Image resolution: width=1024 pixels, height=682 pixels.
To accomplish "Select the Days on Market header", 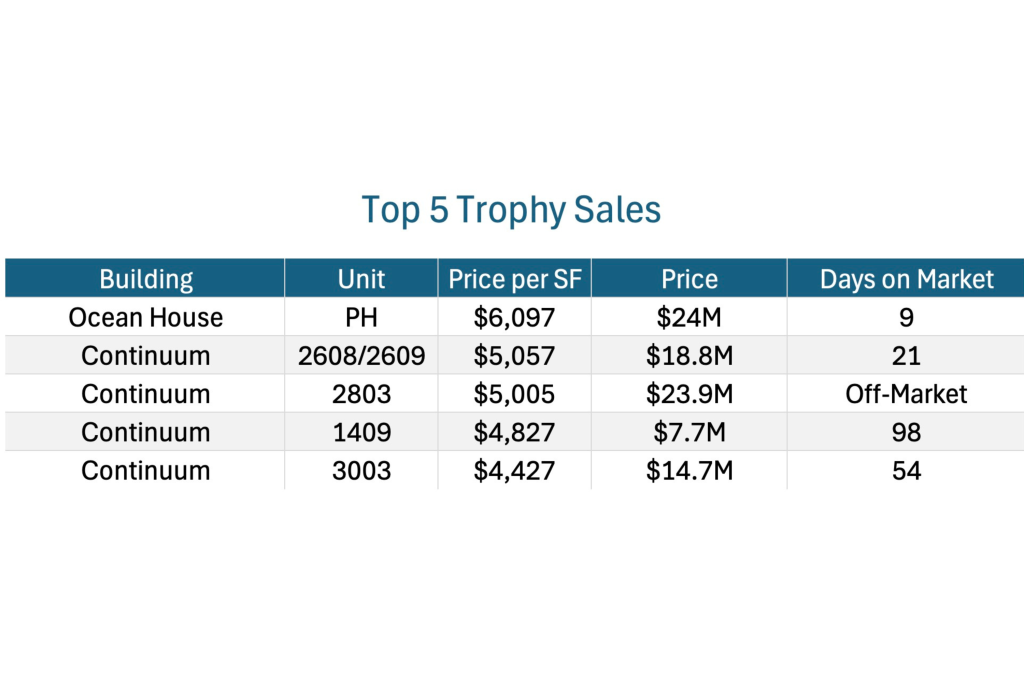I will click(906, 279).
